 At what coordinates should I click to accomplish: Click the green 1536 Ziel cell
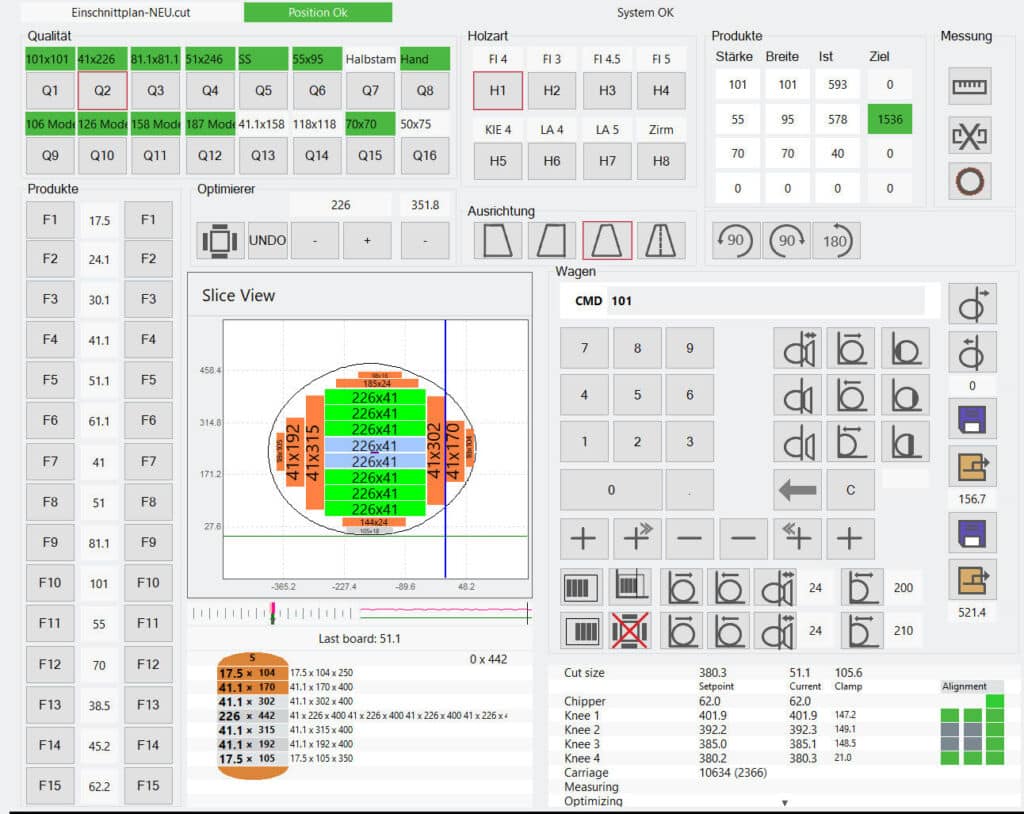click(888, 119)
